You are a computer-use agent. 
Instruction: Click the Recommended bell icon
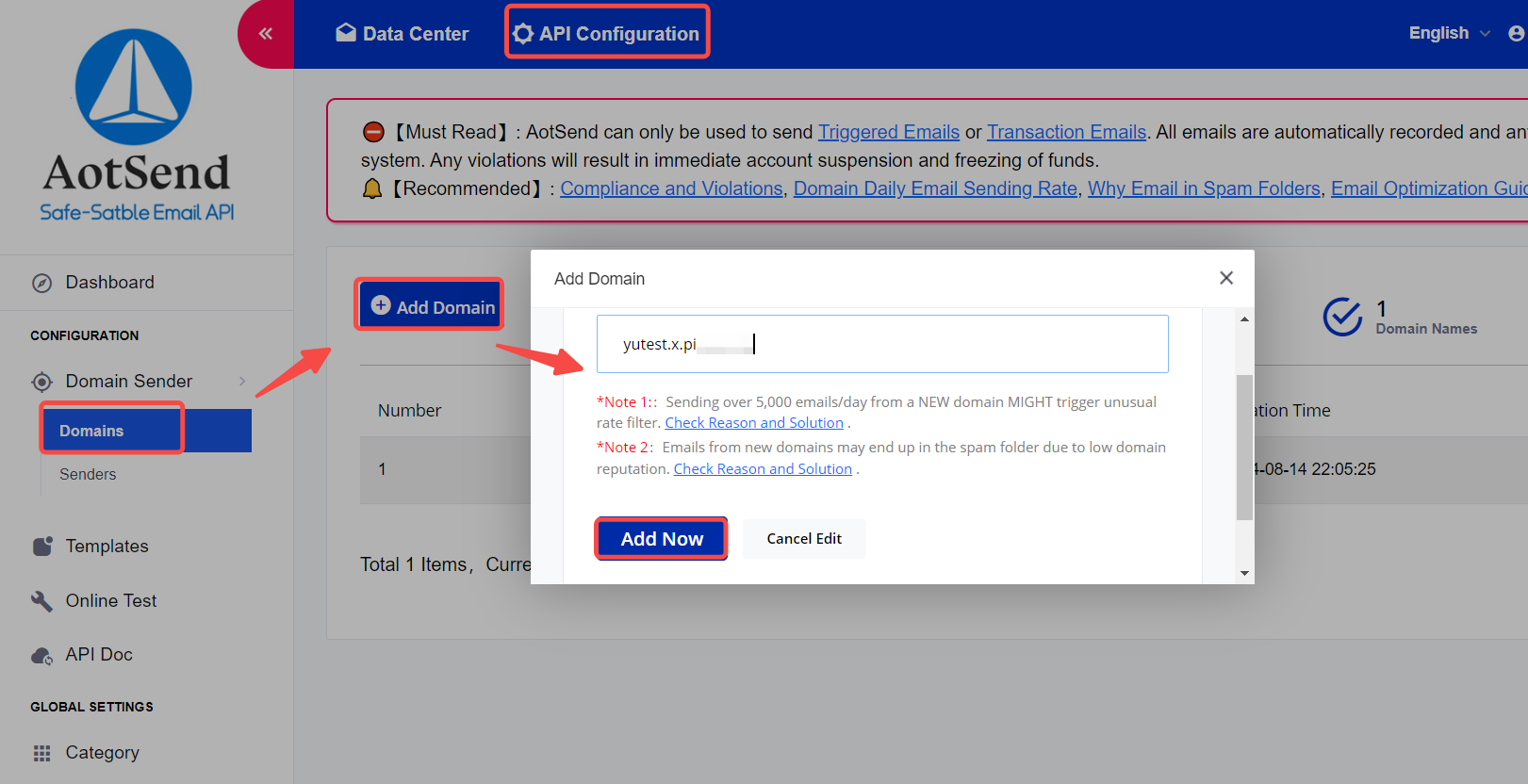(x=372, y=188)
